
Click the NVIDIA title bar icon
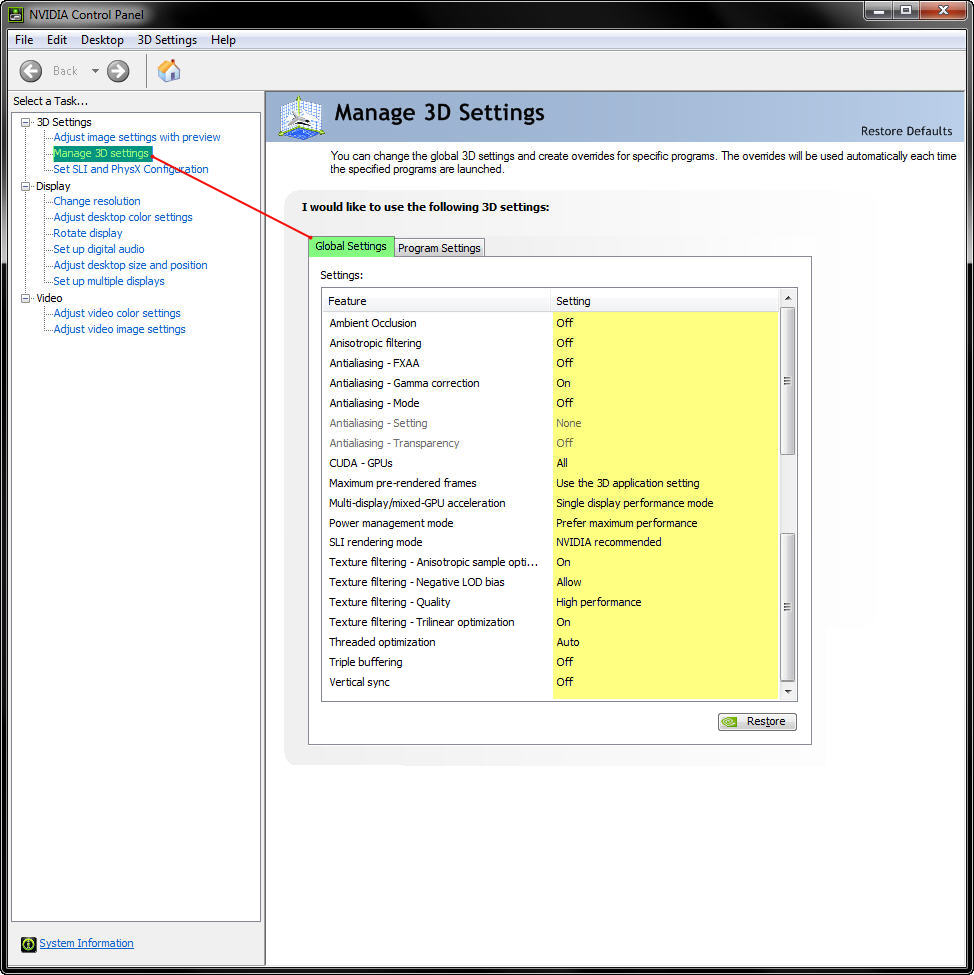coord(16,14)
